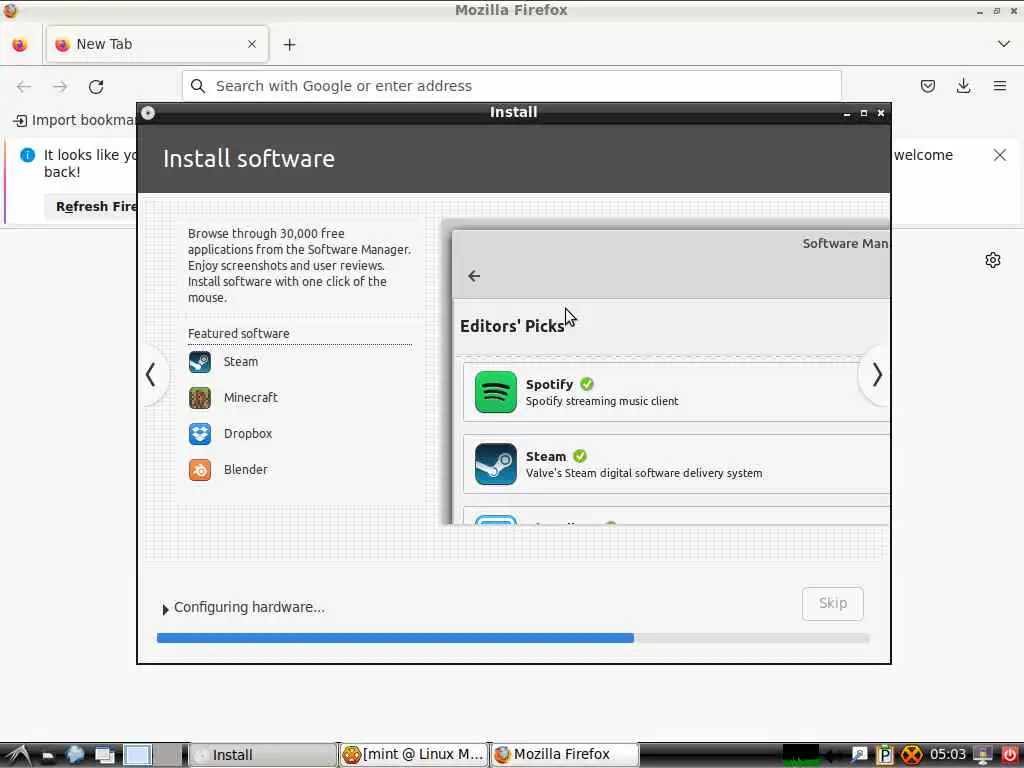
Task: Click the 'Install software' heading
Action: 249,159
